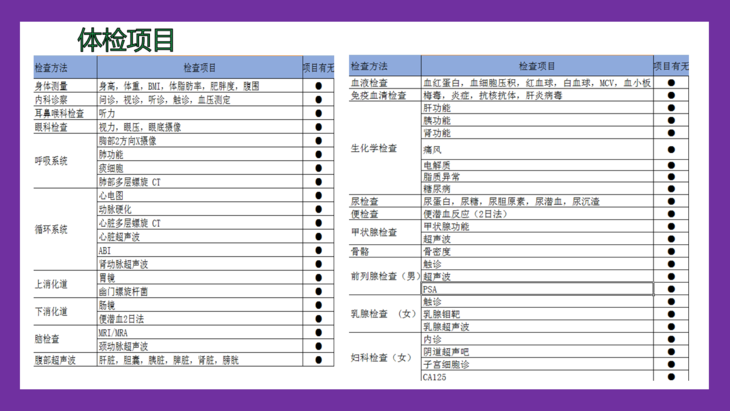The width and height of the screenshot is (730, 411).
Task: Click the dot in the 血液检查 row
Action: 671,83
